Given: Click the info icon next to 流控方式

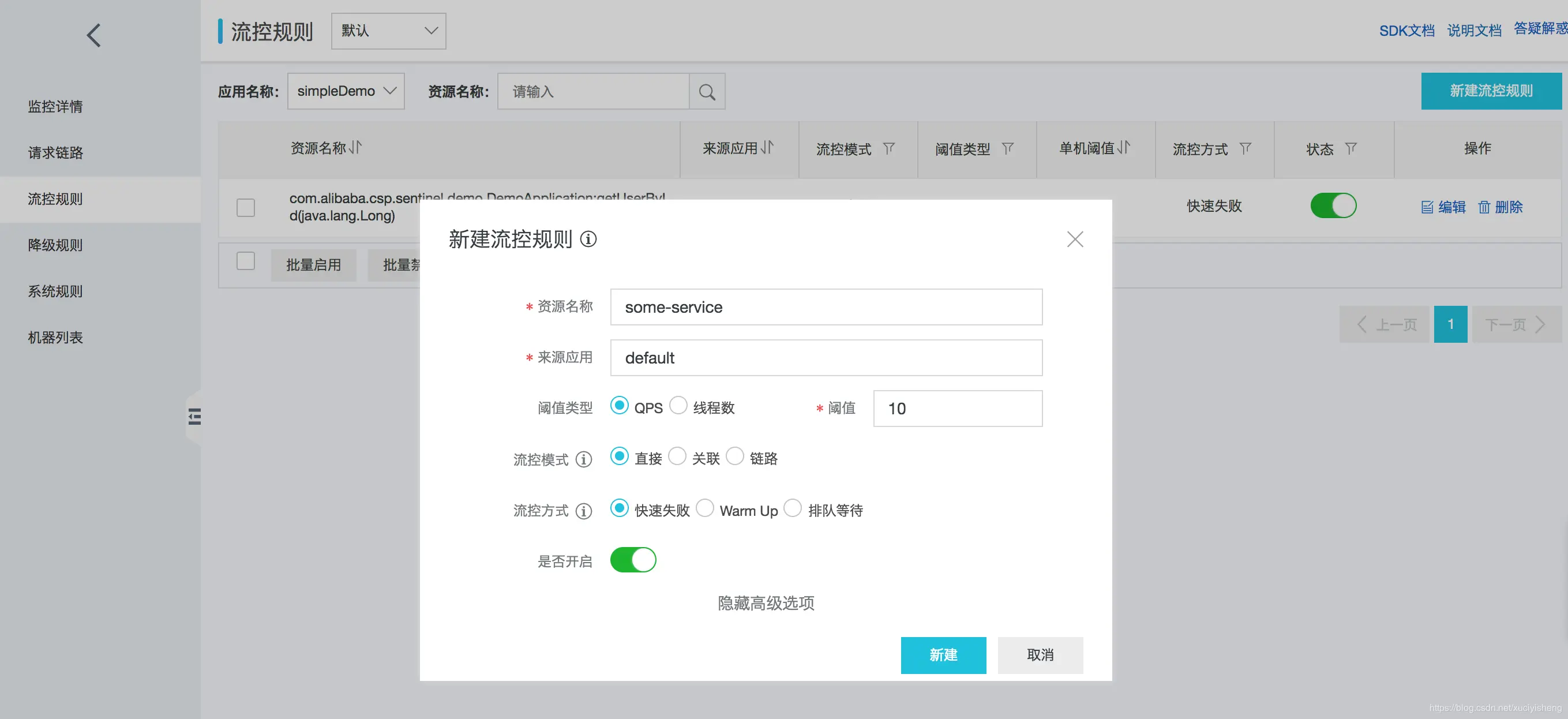Looking at the screenshot, I should (x=584, y=511).
